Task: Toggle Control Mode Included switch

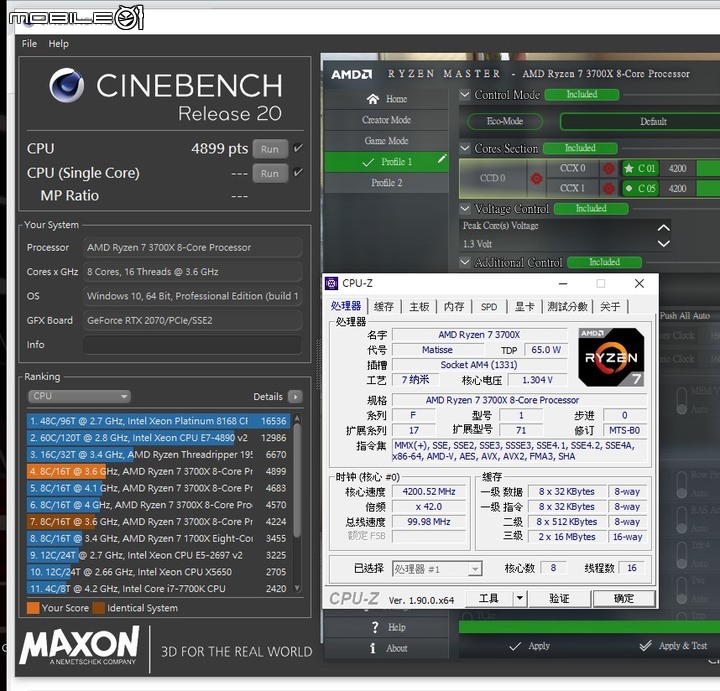Action: coord(582,95)
